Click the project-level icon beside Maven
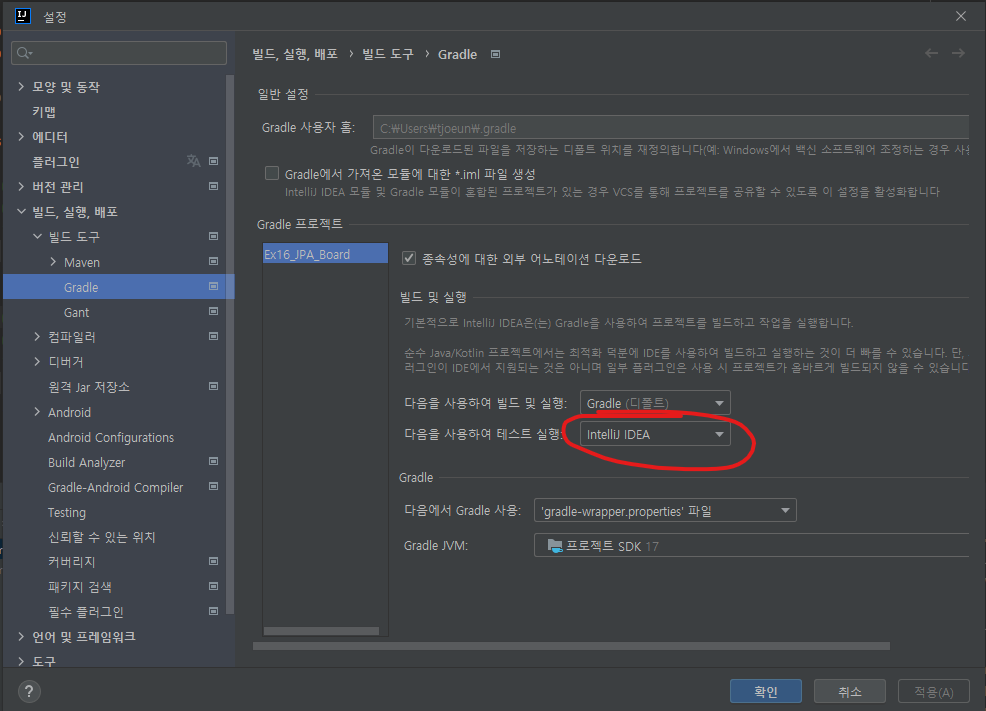 tap(214, 262)
